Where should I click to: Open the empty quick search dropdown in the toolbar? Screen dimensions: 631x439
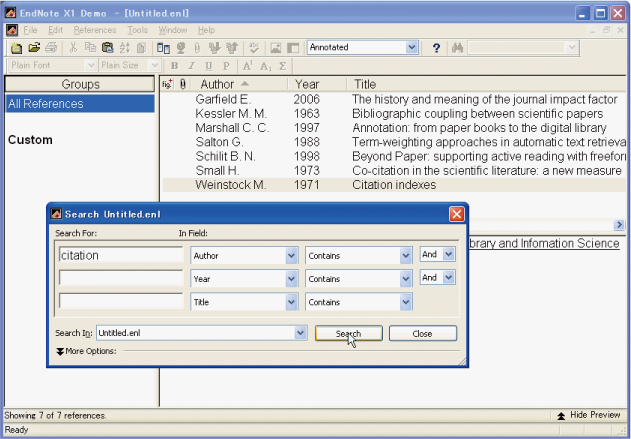[571, 47]
